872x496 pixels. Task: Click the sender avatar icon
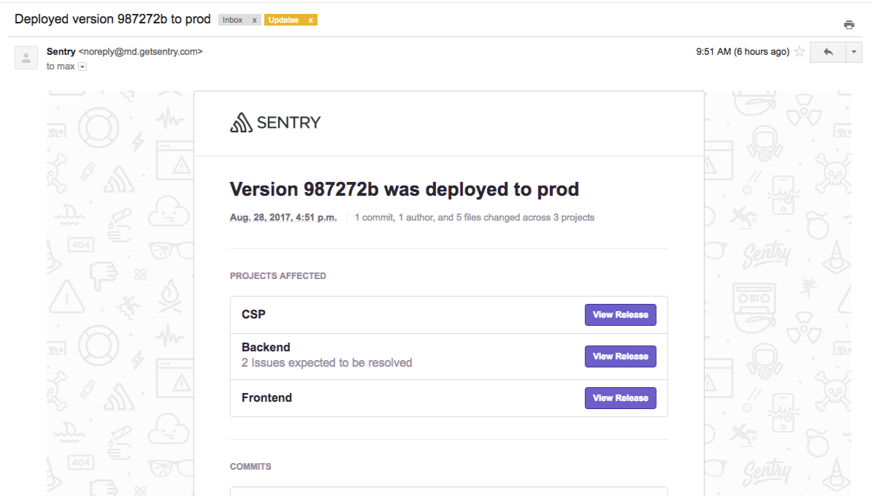tap(26, 57)
